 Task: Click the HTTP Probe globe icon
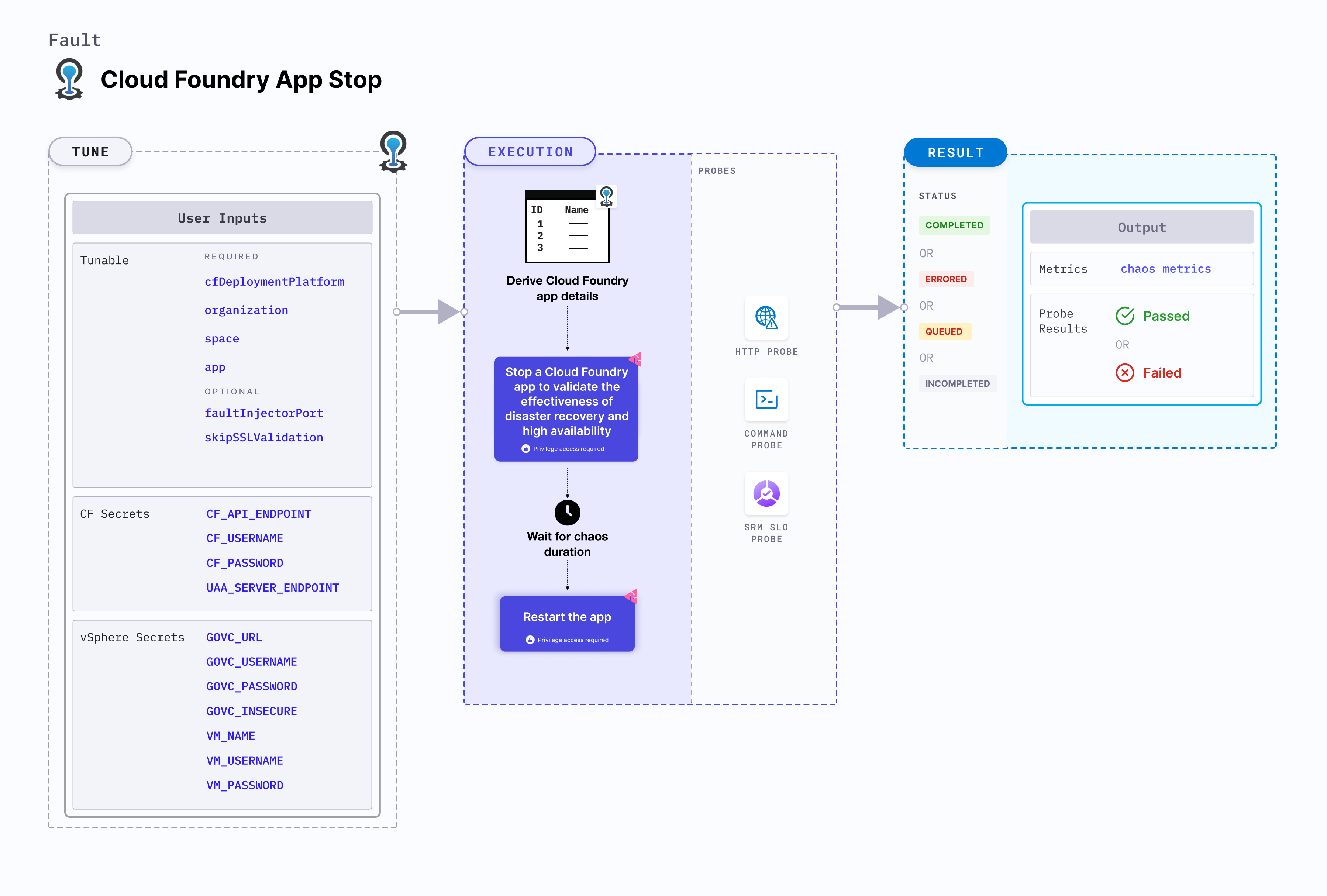pyautogui.click(x=766, y=317)
